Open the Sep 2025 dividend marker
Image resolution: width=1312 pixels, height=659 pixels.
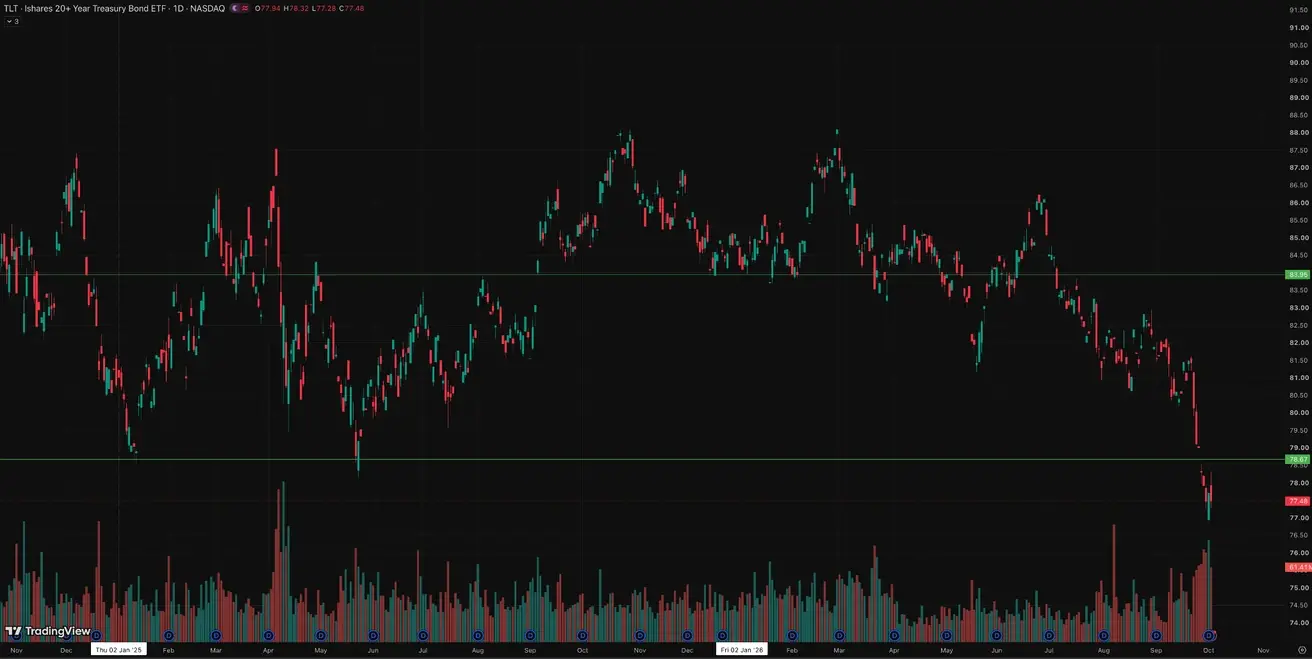pos(529,635)
